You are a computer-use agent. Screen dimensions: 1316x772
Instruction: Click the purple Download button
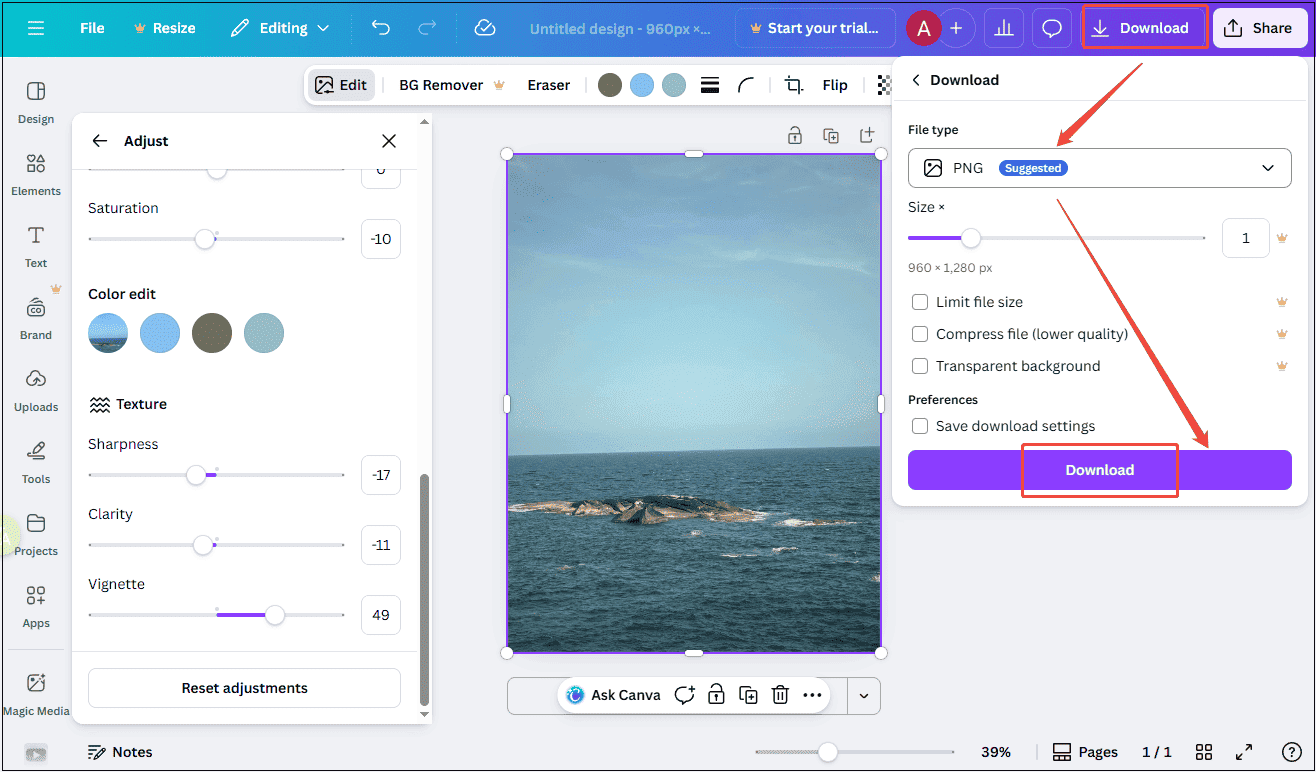tap(1098, 470)
